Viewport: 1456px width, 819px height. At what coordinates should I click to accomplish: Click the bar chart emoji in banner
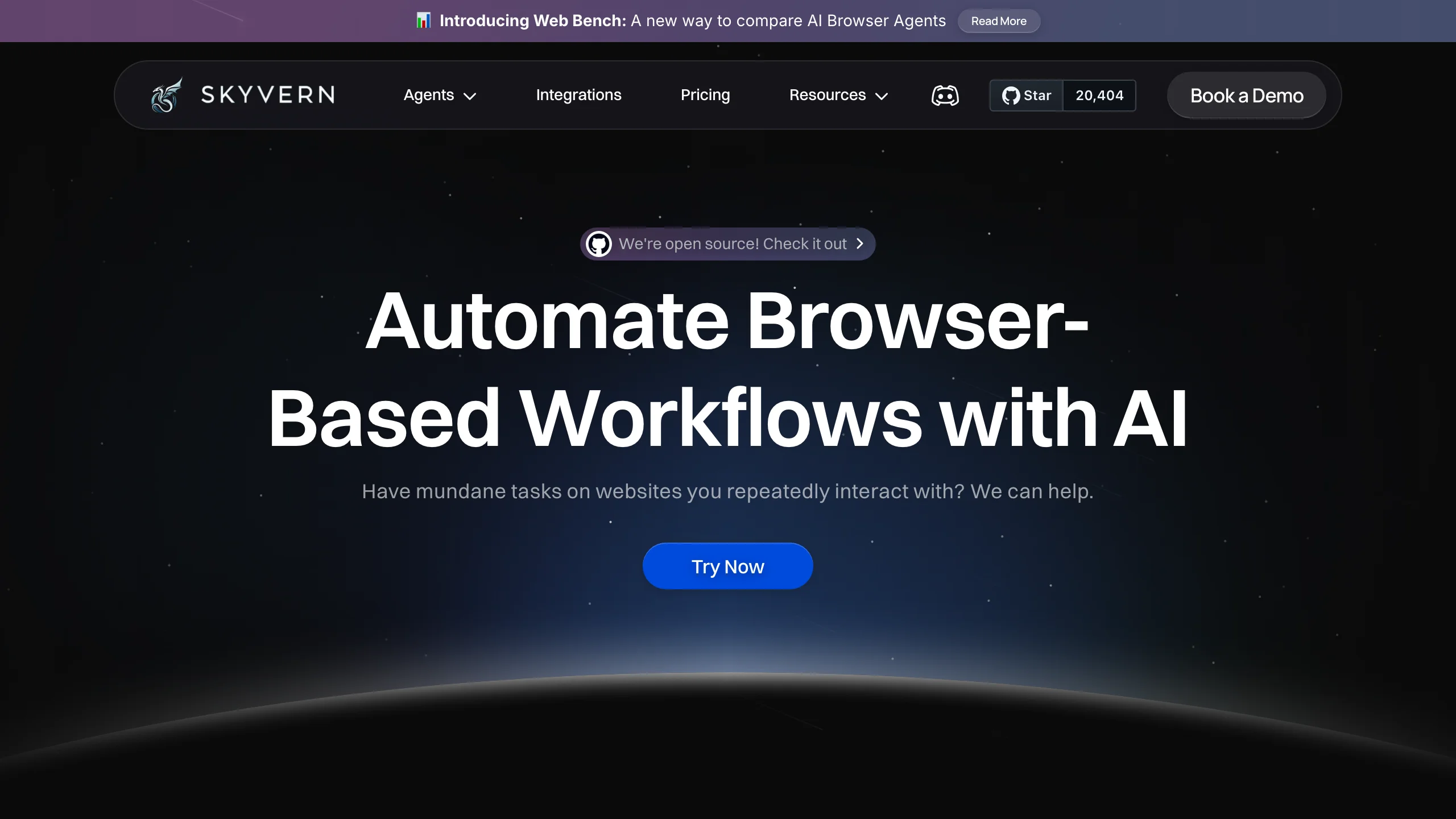pos(423,21)
